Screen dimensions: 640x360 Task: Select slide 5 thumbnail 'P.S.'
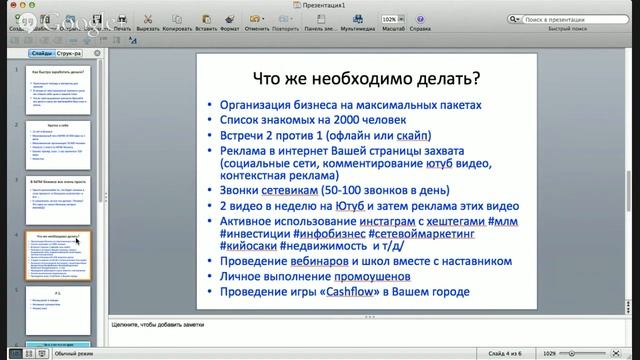click(x=58, y=311)
